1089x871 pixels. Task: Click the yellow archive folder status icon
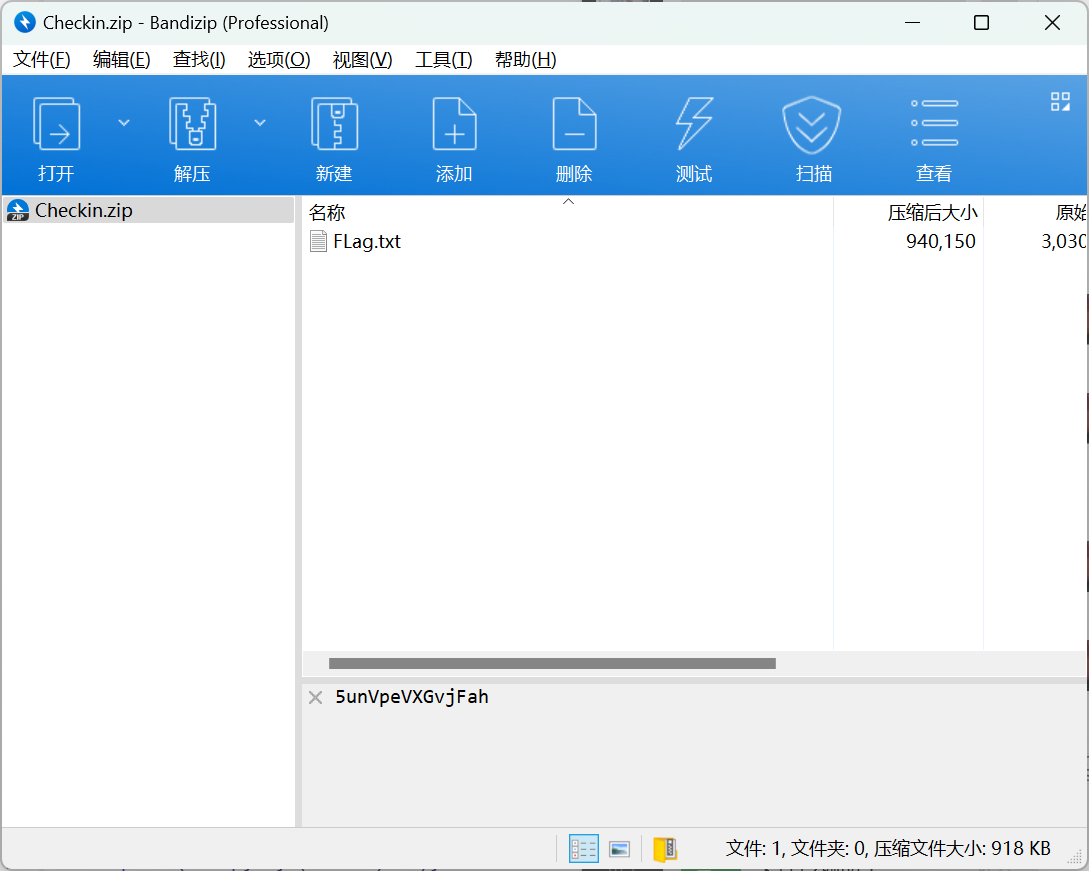pyautogui.click(x=665, y=849)
